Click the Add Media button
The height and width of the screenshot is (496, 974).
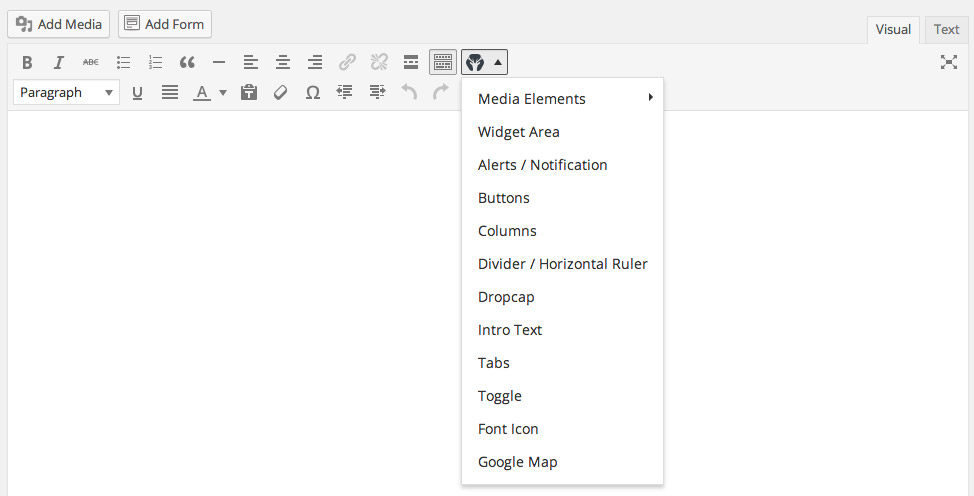point(59,24)
